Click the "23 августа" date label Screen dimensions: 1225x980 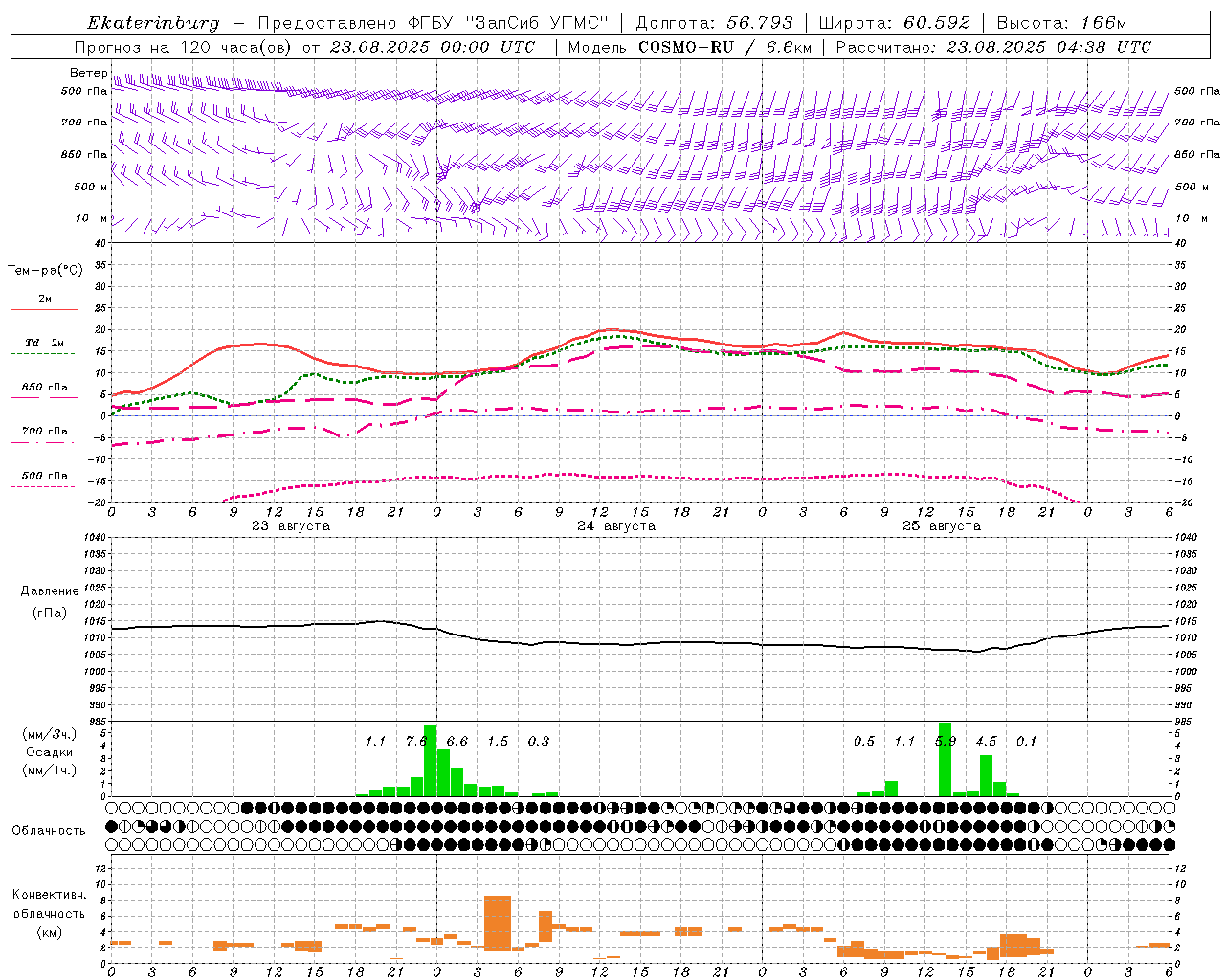coord(291,526)
